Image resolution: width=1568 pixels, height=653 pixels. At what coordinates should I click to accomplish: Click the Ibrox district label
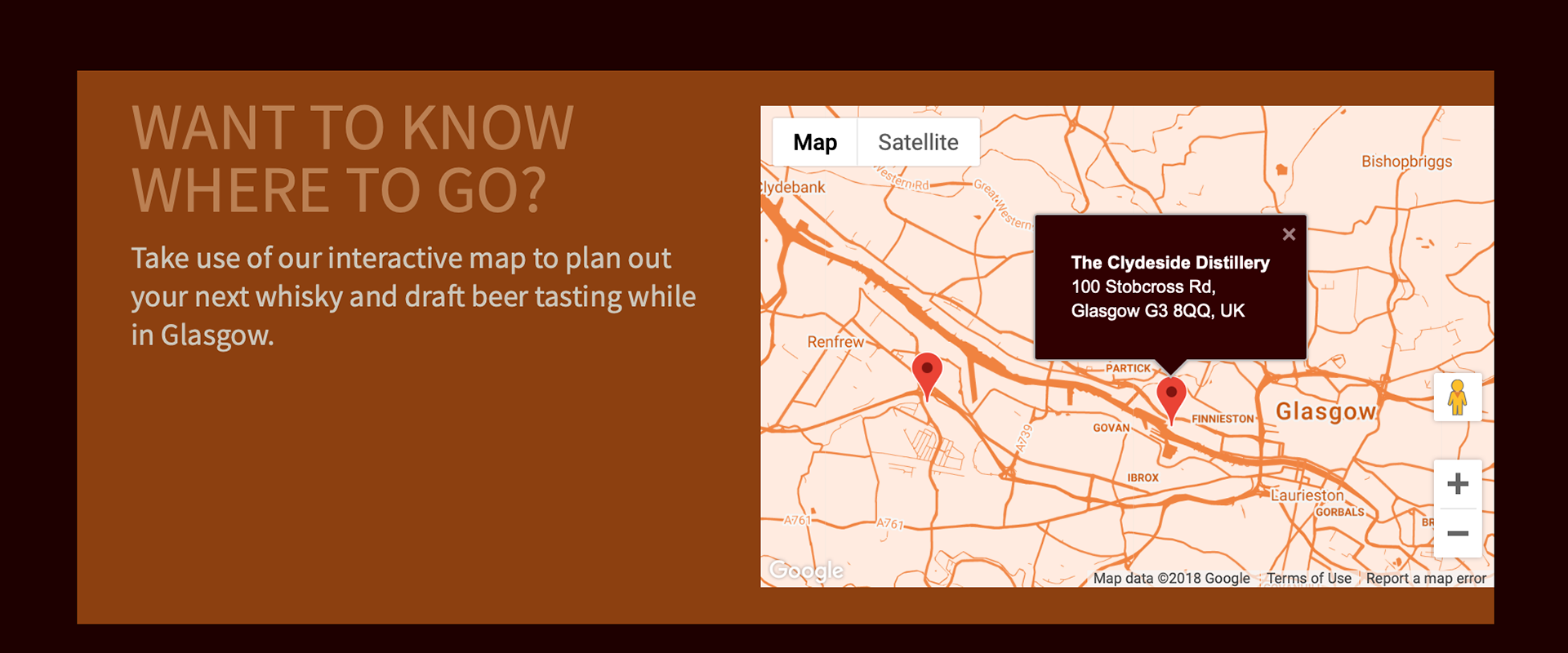[x=1143, y=478]
